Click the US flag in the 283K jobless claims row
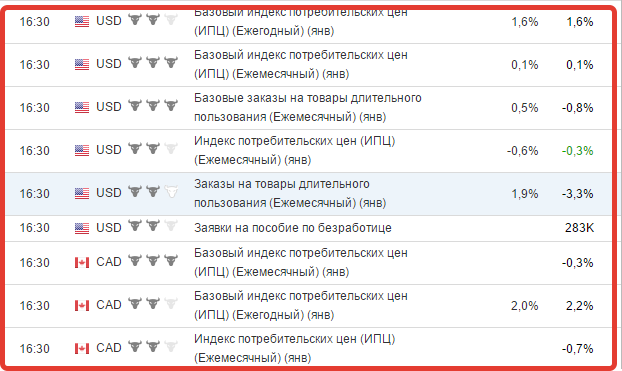Screen dimensions: 622x371 pos(82,228)
